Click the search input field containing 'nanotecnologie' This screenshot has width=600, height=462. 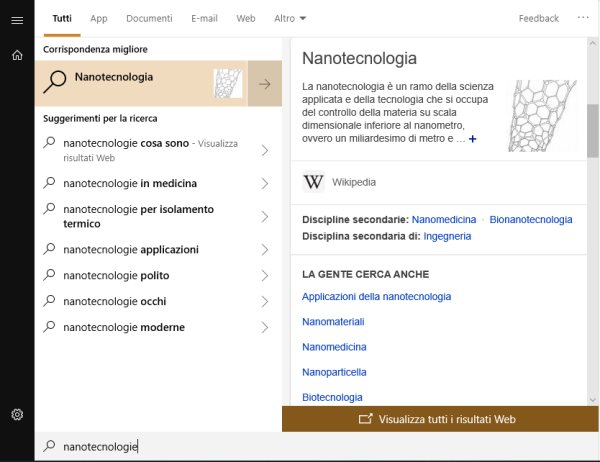pyautogui.click(x=317, y=446)
